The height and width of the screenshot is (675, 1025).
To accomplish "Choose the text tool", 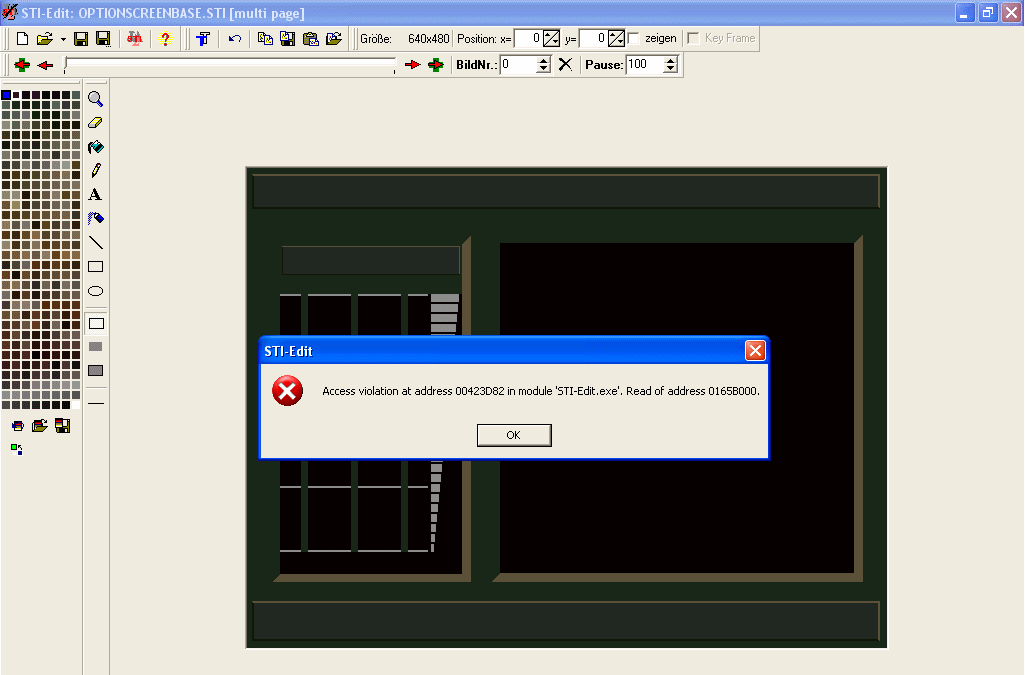I will click(96, 195).
